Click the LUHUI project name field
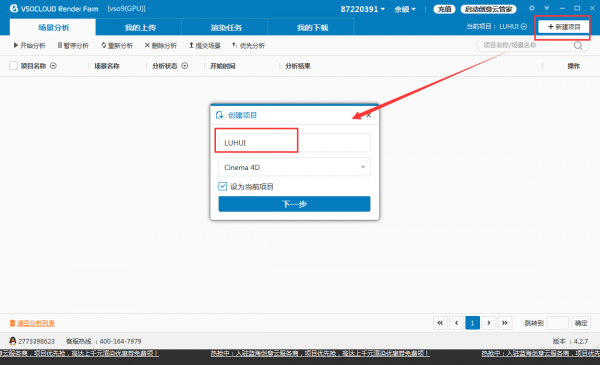This screenshot has height=365, width=600. [294, 143]
